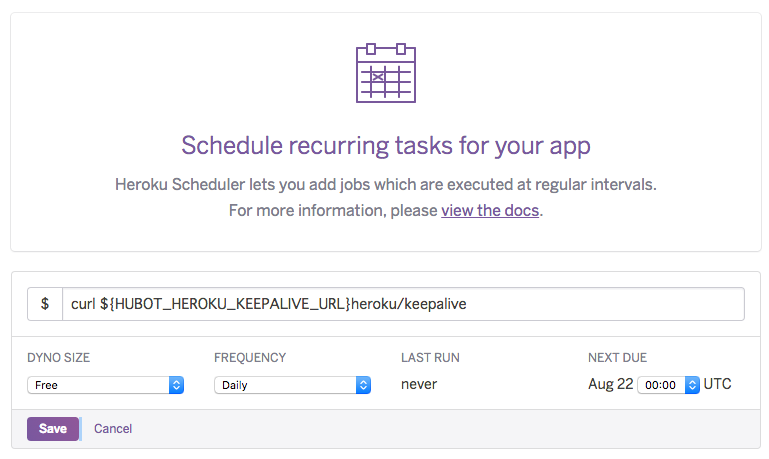This screenshot has width=769, height=459.
Task: Click the 'Schedule recurring tasks for your app' heading
Action: [x=386, y=146]
